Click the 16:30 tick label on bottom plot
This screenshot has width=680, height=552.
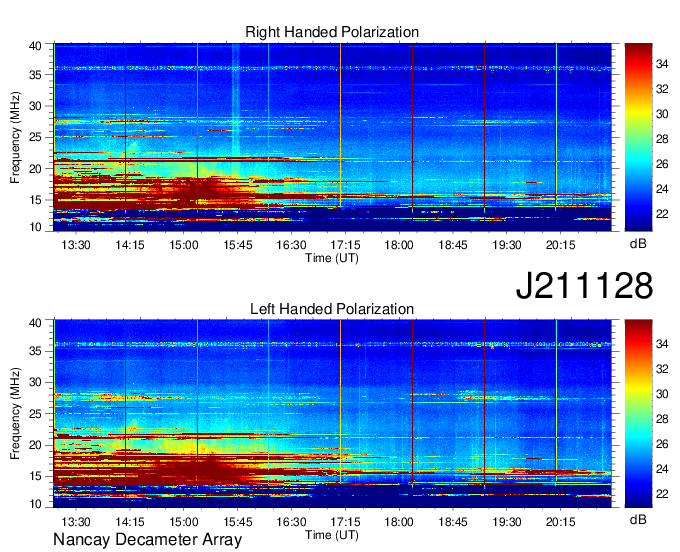291,522
